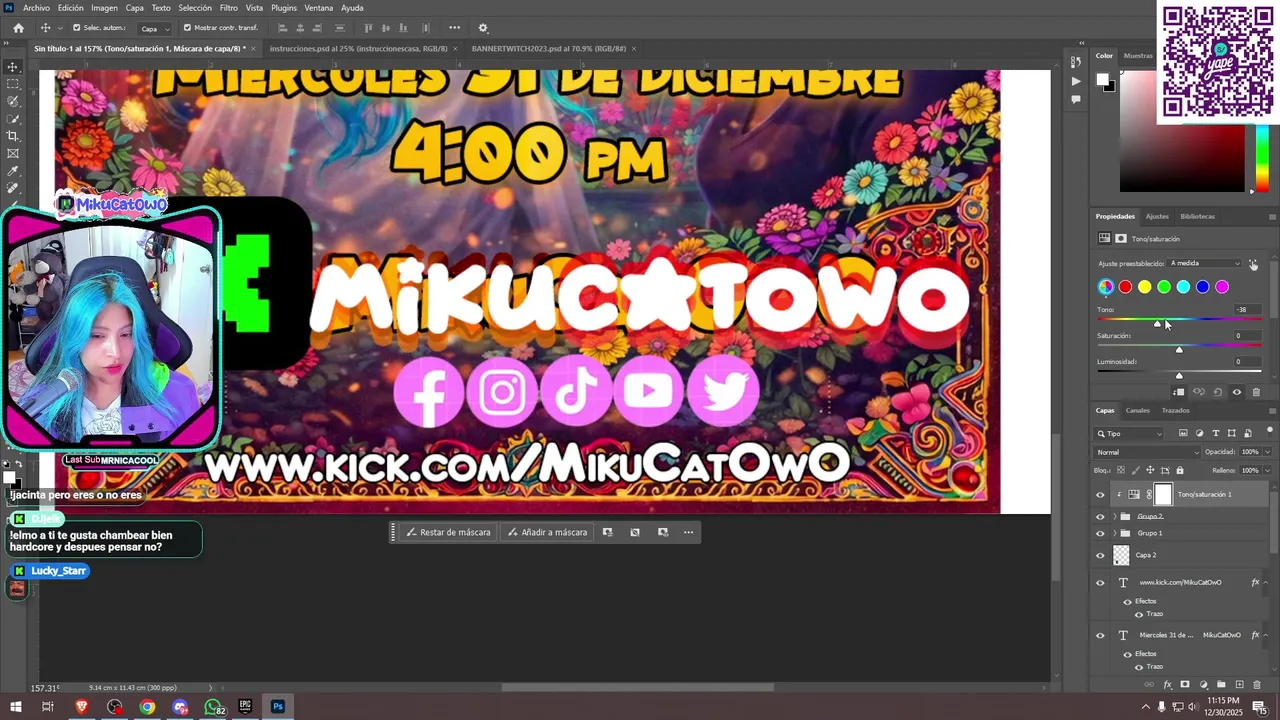Hide the Capa 2 layer
Image resolution: width=1280 pixels, height=720 pixels.
click(x=1100, y=555)
